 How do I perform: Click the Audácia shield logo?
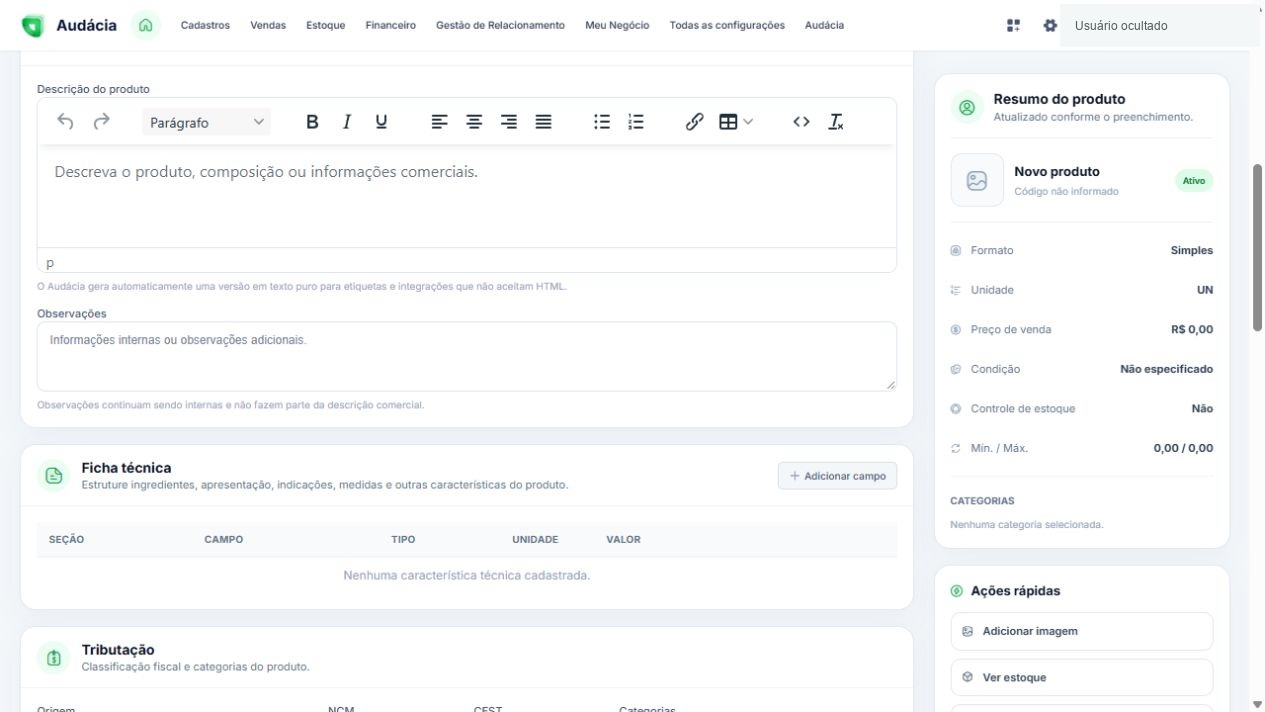tap(33, 25)
